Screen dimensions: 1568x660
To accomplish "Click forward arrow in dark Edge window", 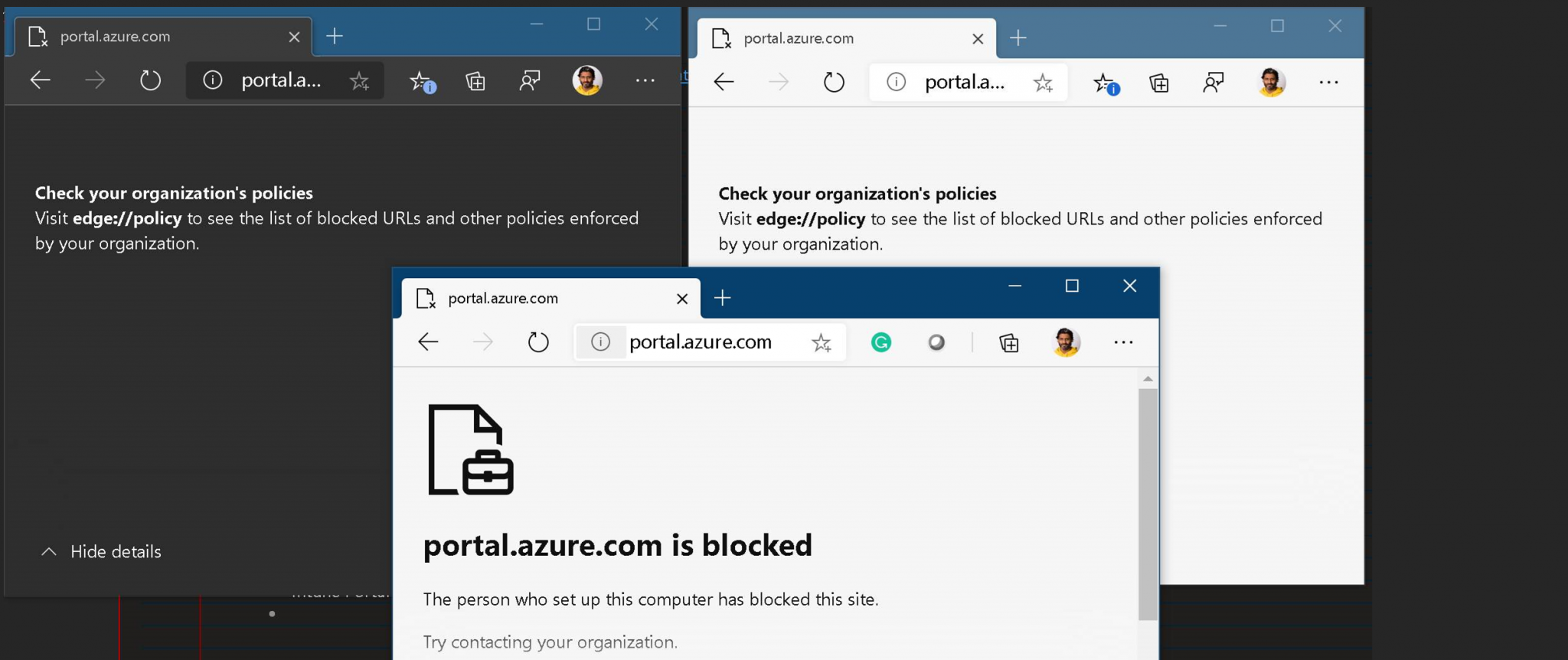I will (95, 80).
